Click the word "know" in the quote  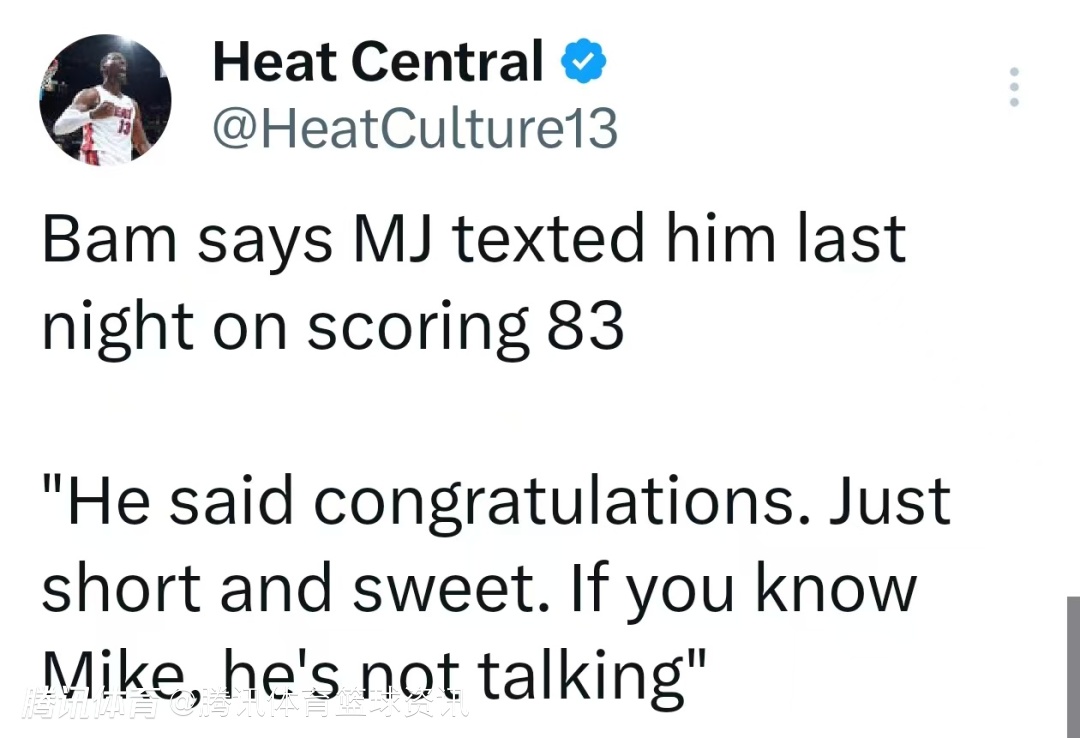pos(835,589)
